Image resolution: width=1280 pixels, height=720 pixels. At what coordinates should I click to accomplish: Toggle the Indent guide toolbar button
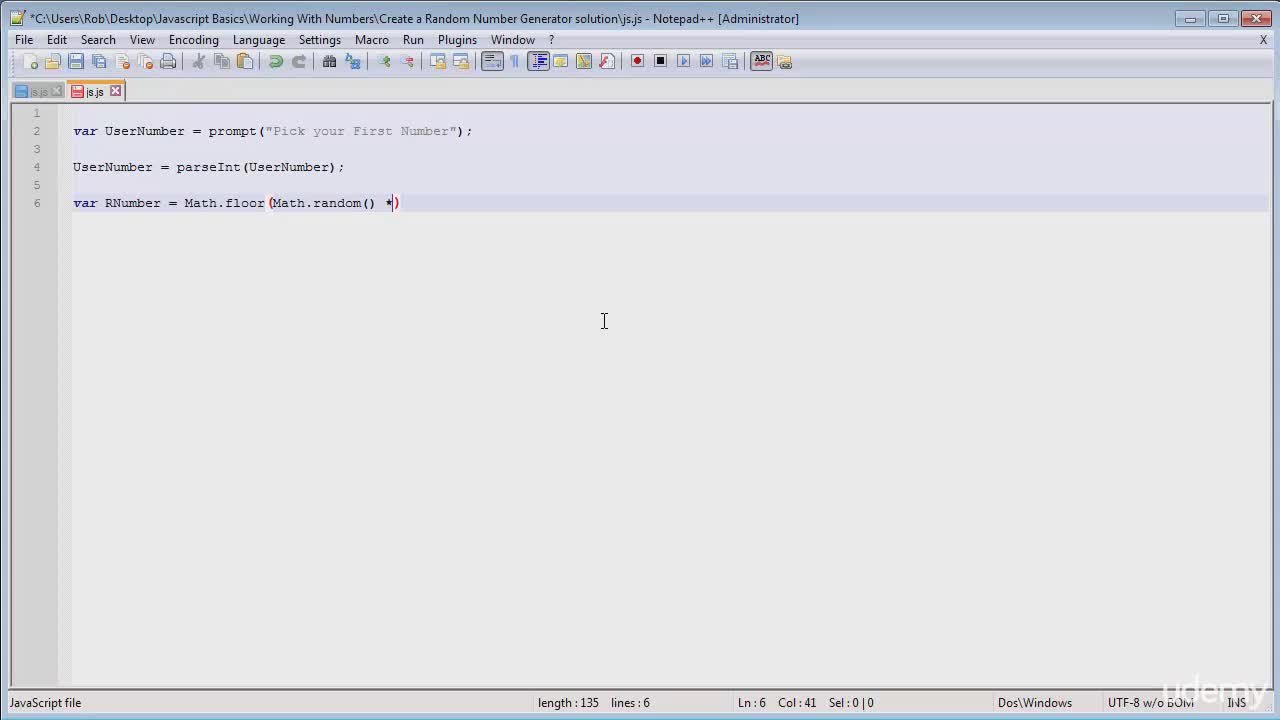538,61
